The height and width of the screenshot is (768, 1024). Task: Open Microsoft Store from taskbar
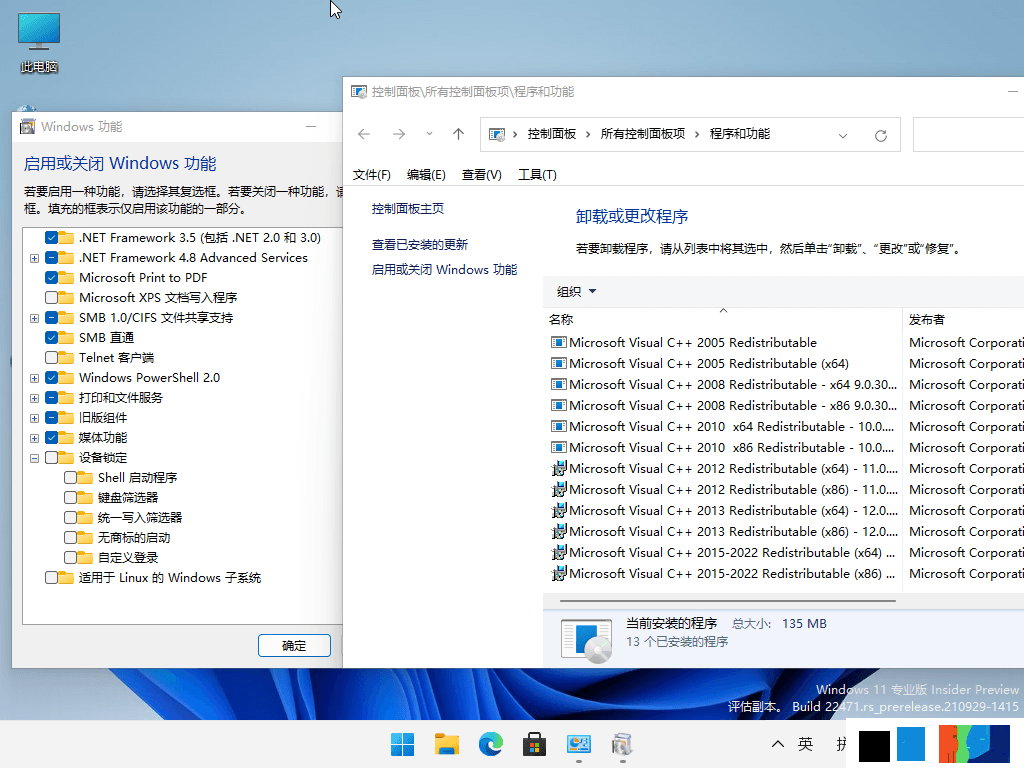534,744
